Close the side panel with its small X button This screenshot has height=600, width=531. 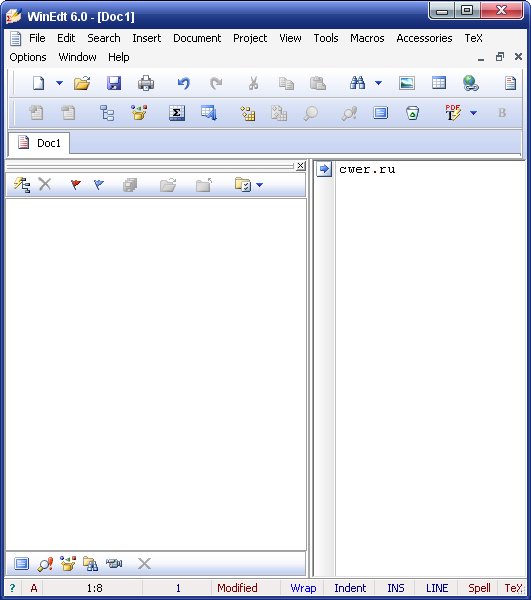301,166
